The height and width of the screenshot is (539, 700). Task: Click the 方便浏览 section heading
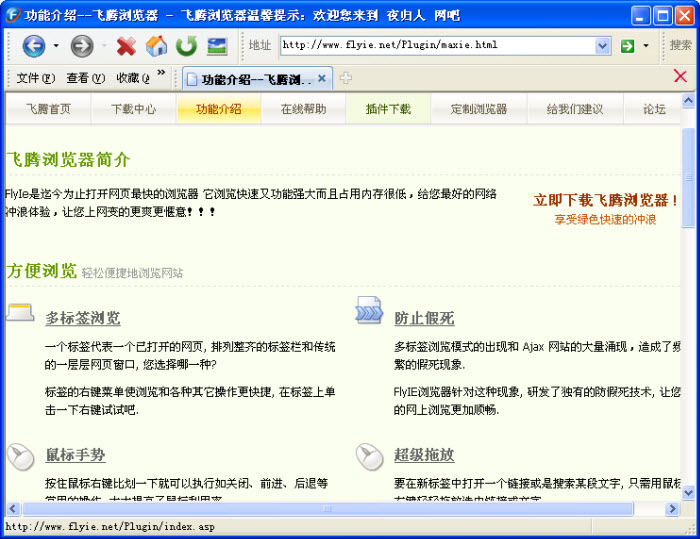click(42, 271)
